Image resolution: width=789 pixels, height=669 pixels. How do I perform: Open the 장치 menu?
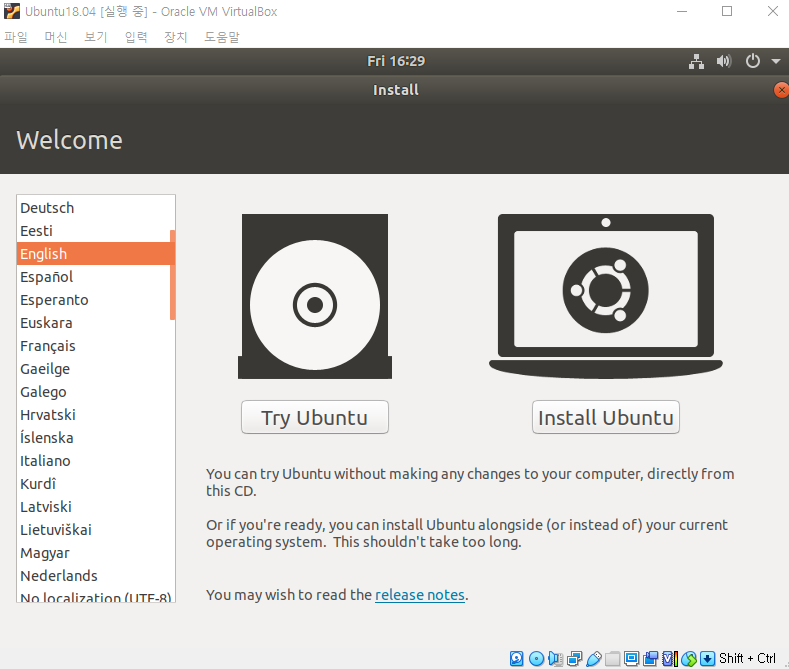pyautogui.click(x=176, y=37)
